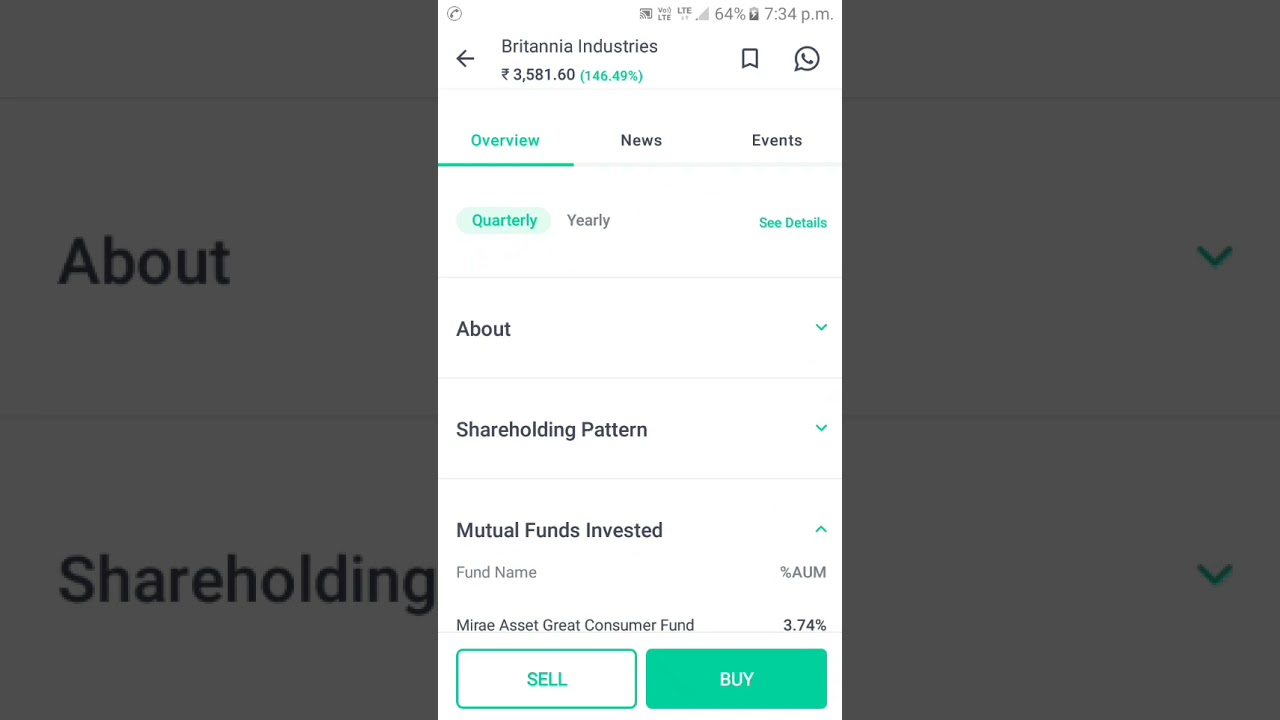Image resolution: width=1280 pixels, height=720 pixels.
Task: Expand the About section chevron
Action: pos(821,328)
